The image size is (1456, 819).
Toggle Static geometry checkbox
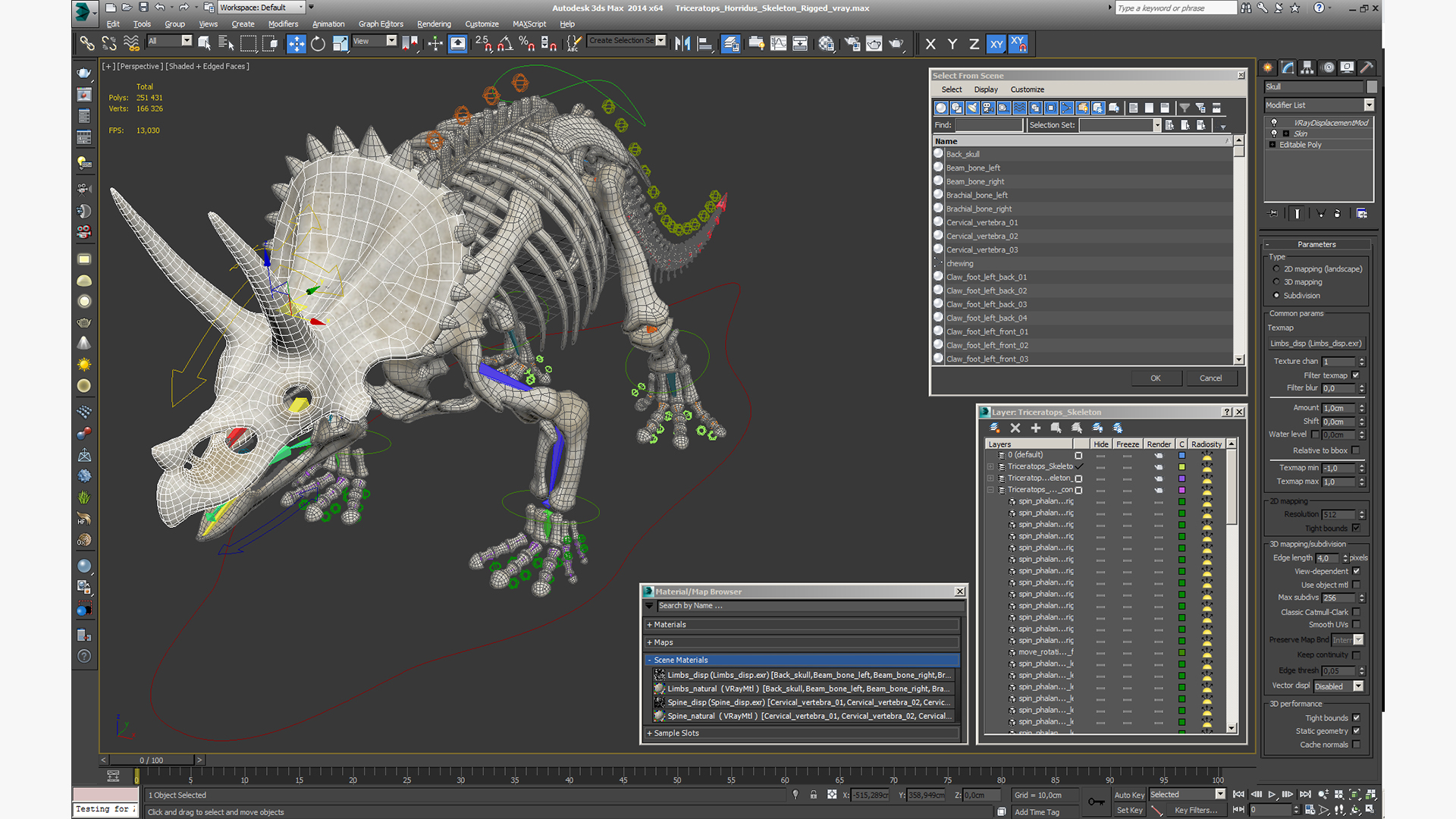1356,731
